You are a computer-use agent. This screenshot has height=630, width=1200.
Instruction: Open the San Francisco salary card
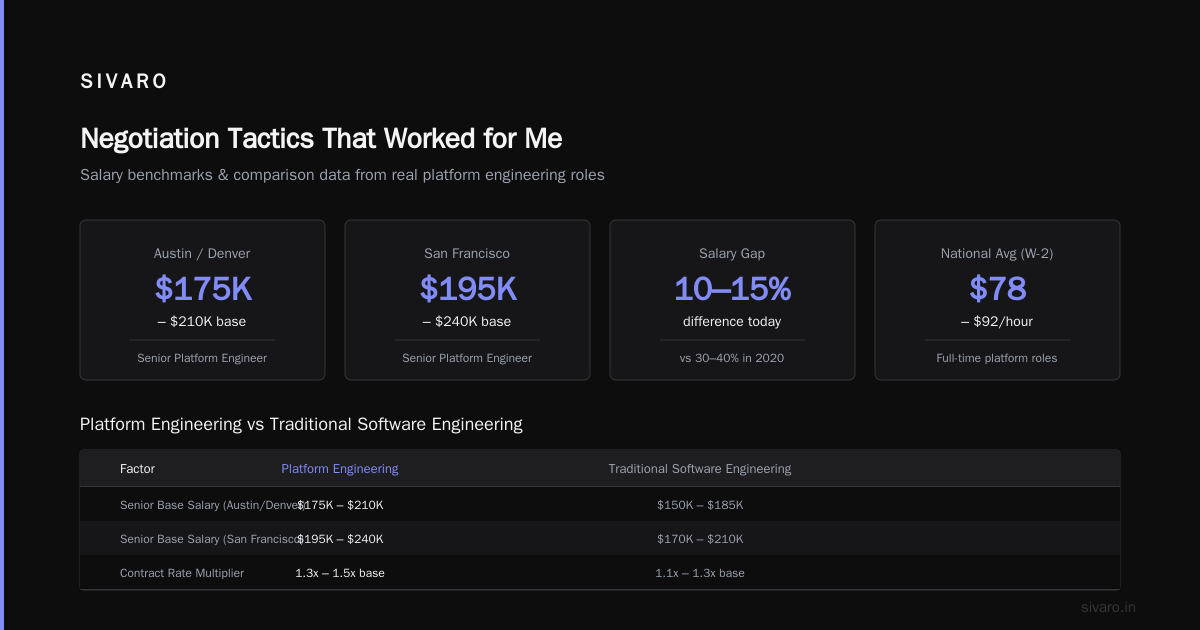pyautogui.click(x=467, y=300)
